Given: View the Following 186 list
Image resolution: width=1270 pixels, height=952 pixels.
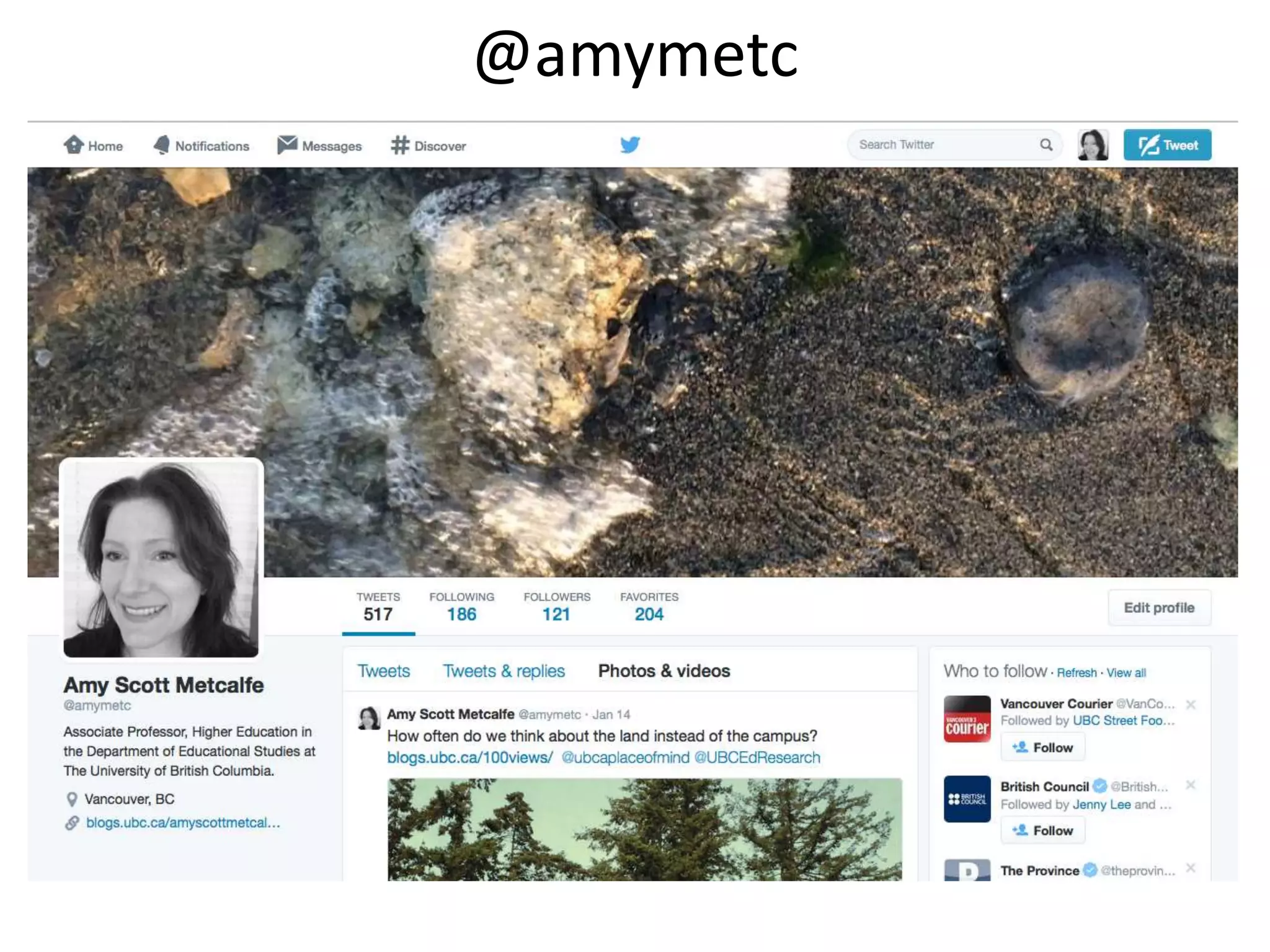Looking at the screenshot, I should click(x=462, y=607).
